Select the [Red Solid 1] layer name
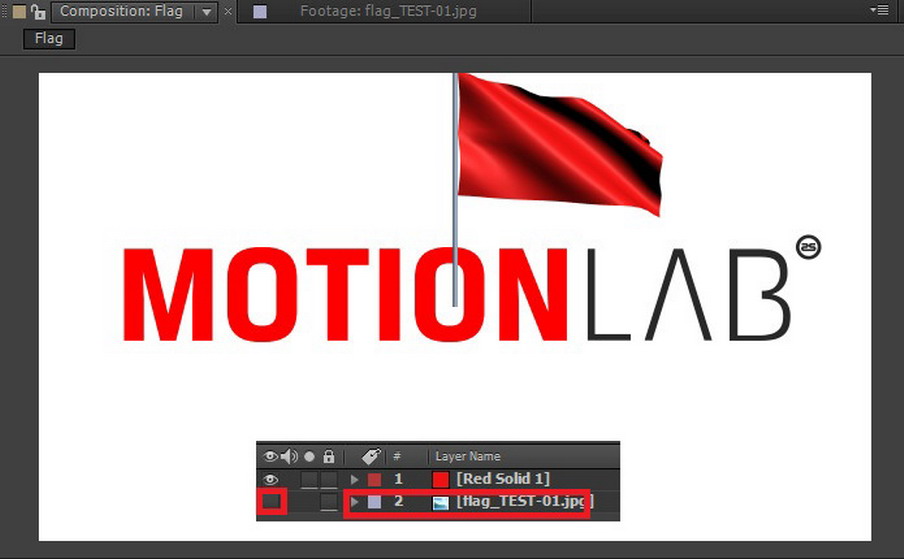This screenshot has height=559, width=904. tap(503, 478)
